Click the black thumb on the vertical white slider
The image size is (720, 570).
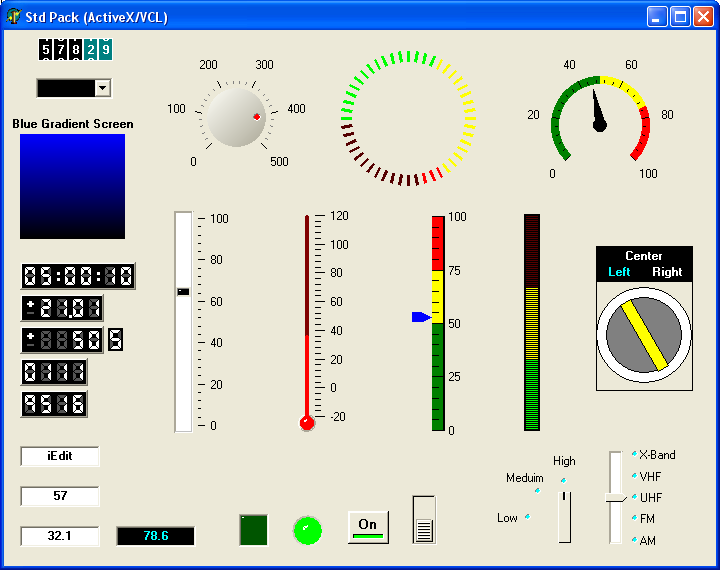183,292
